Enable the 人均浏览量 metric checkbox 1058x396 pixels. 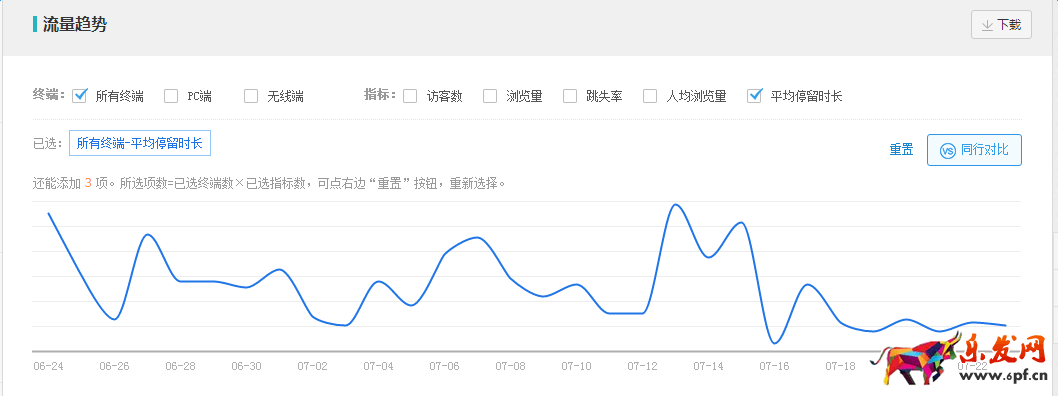click(x=650, y=96)
